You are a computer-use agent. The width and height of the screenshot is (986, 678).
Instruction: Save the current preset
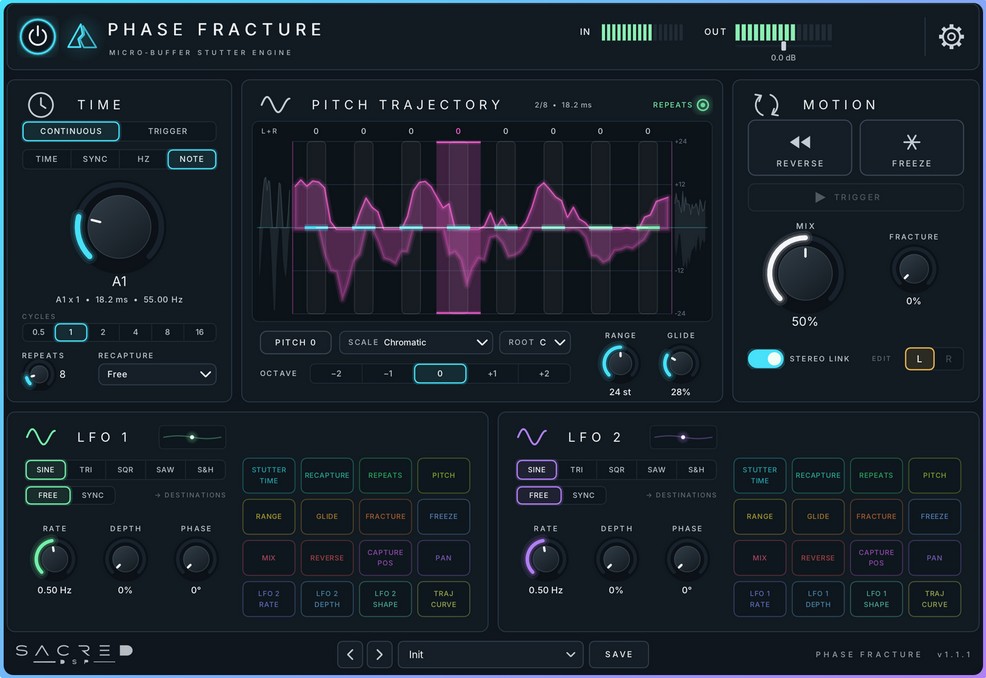point(619,654)
